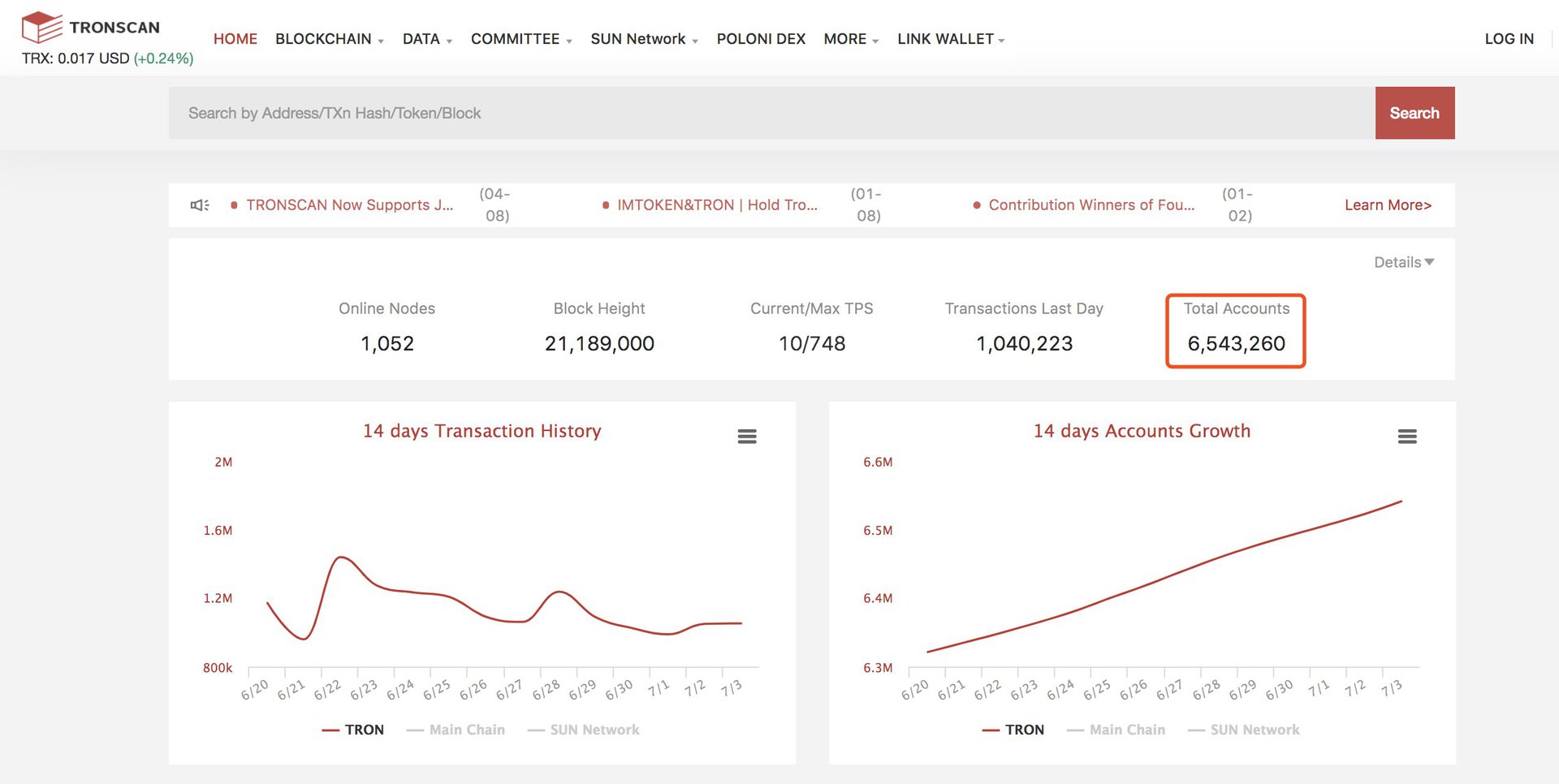Click the Online Nodes label

(x=387, y=308)
